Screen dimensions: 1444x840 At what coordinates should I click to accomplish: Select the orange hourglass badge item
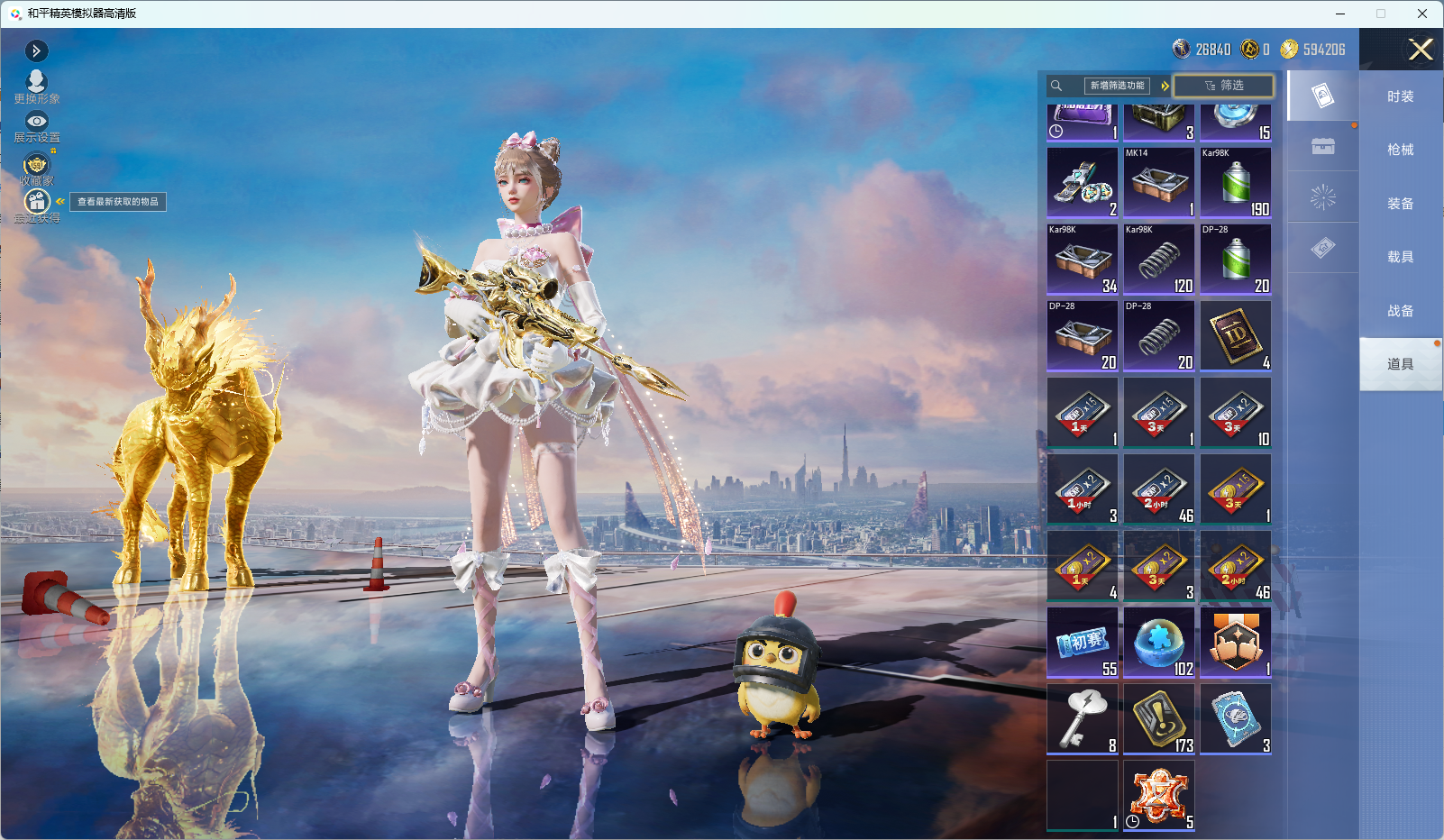(x=1159, y=796)
